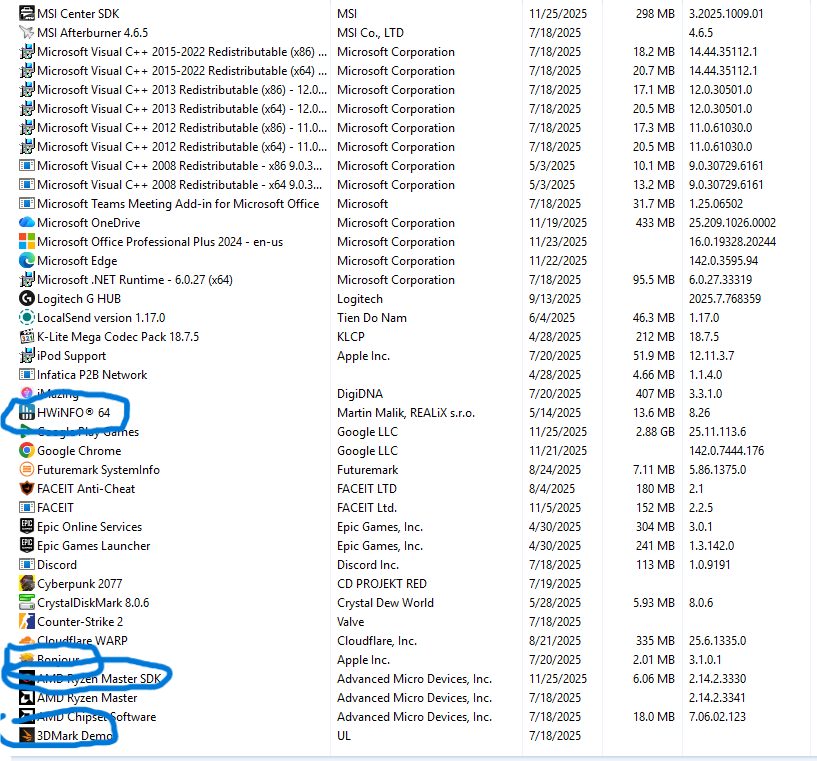Click the FACEIT program icon
Viewport: 817px width, 761px height.
pos(27,508)
